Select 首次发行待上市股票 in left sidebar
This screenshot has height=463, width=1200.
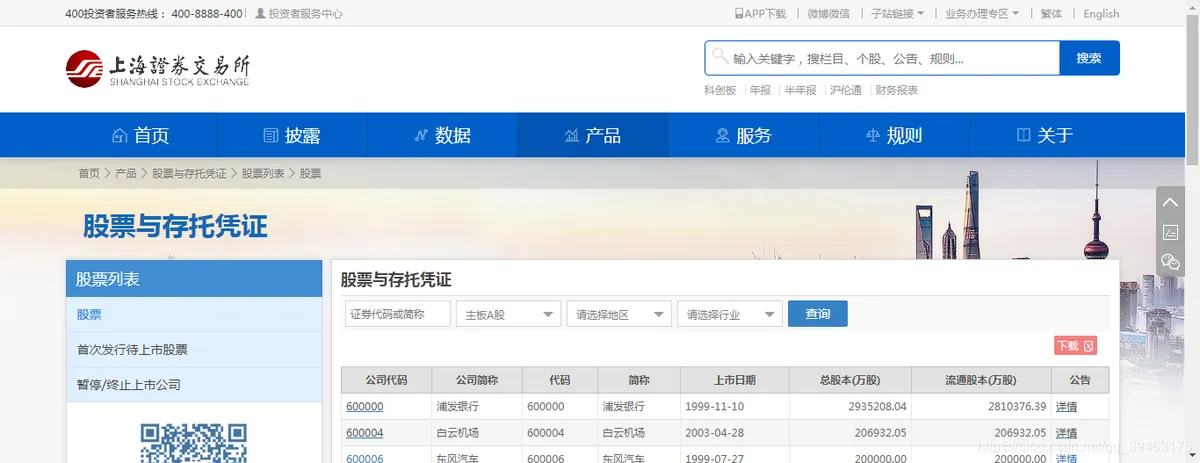point(194,349)
